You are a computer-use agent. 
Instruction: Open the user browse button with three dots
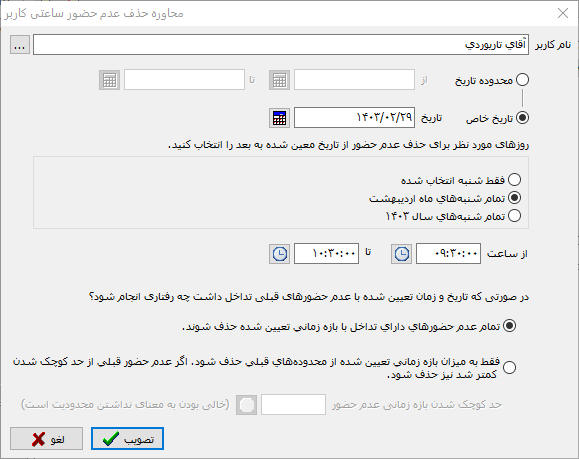pos(20,45)
